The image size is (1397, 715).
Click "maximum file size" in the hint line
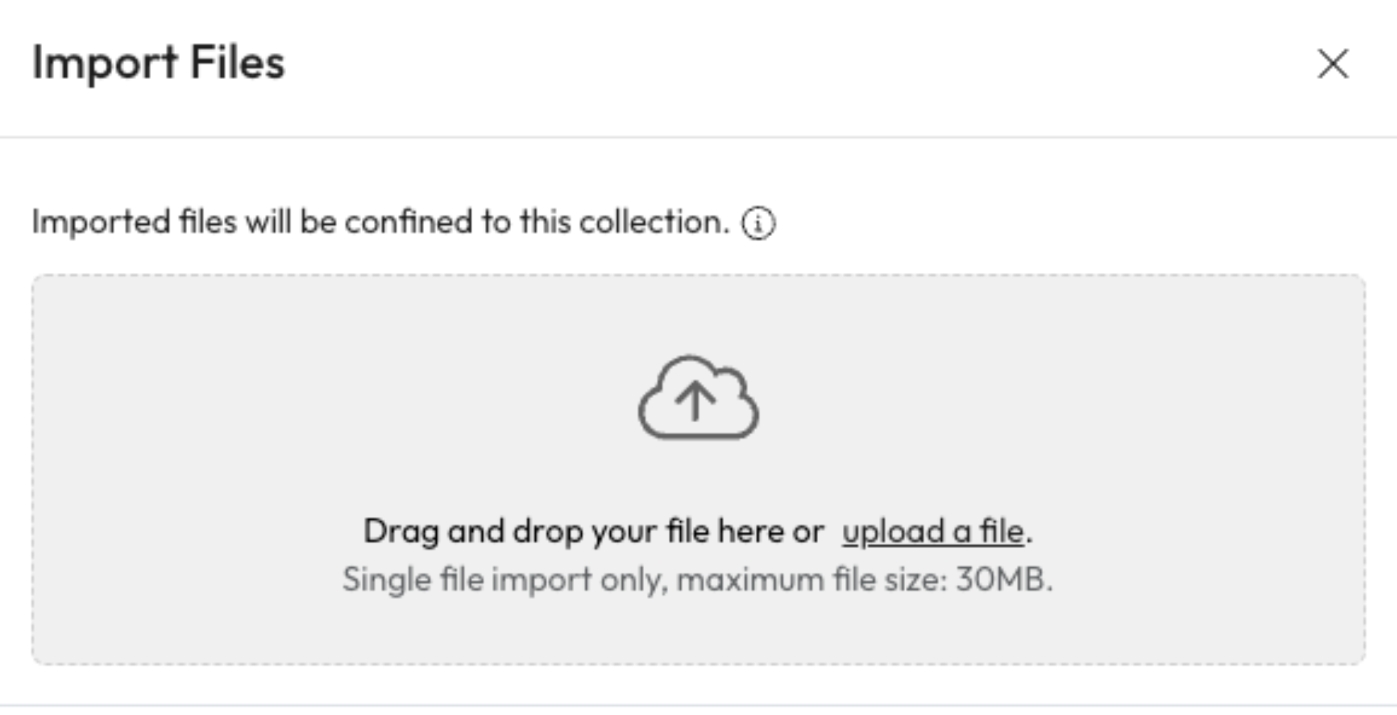coord(806,580)
